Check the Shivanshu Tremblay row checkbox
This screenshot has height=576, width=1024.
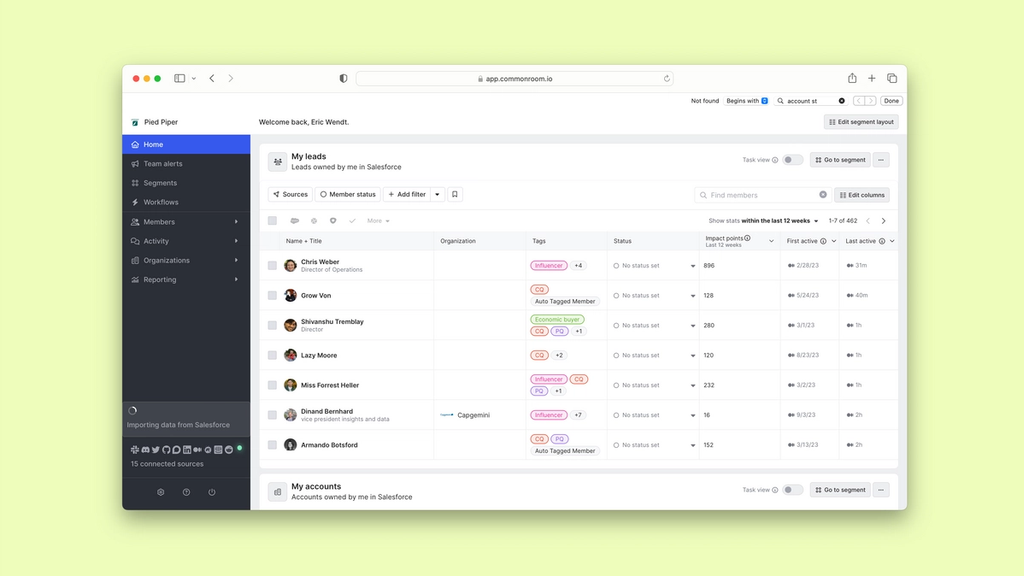coord(272,325)
